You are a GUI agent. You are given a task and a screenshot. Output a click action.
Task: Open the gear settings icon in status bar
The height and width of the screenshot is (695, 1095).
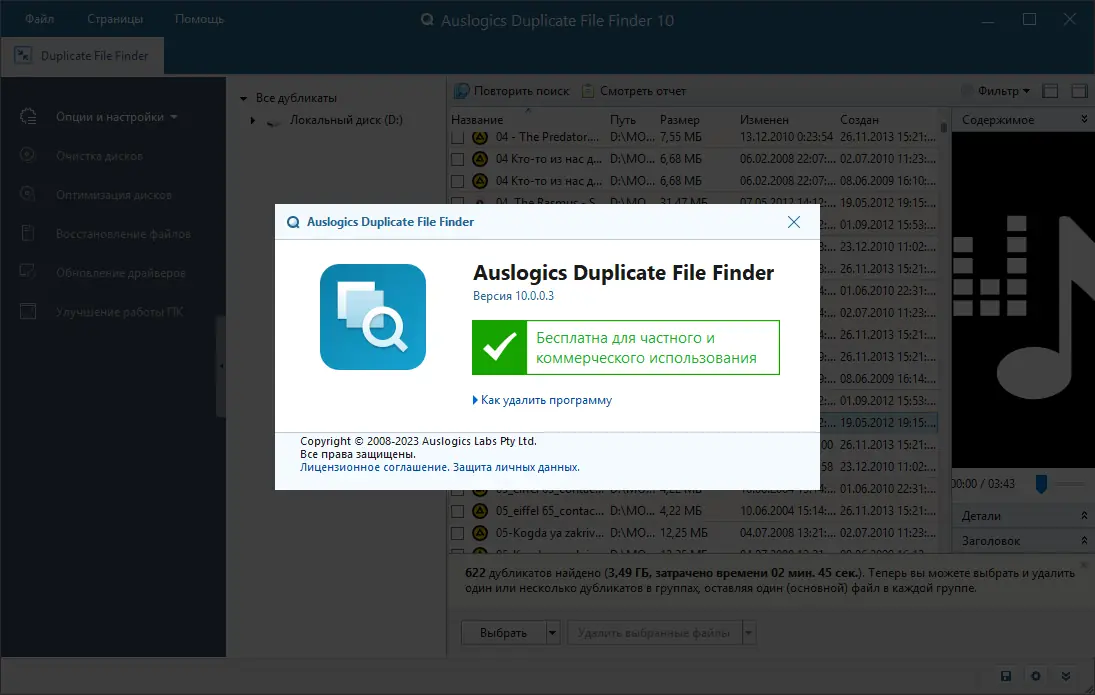1036,675
